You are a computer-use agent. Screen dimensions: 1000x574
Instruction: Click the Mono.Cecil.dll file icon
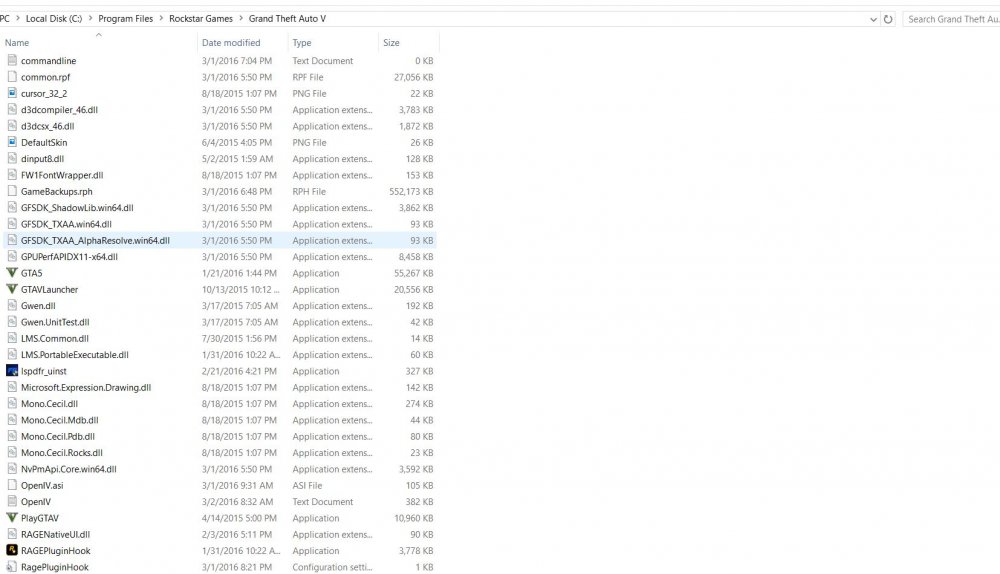click(x=11, y=403)
